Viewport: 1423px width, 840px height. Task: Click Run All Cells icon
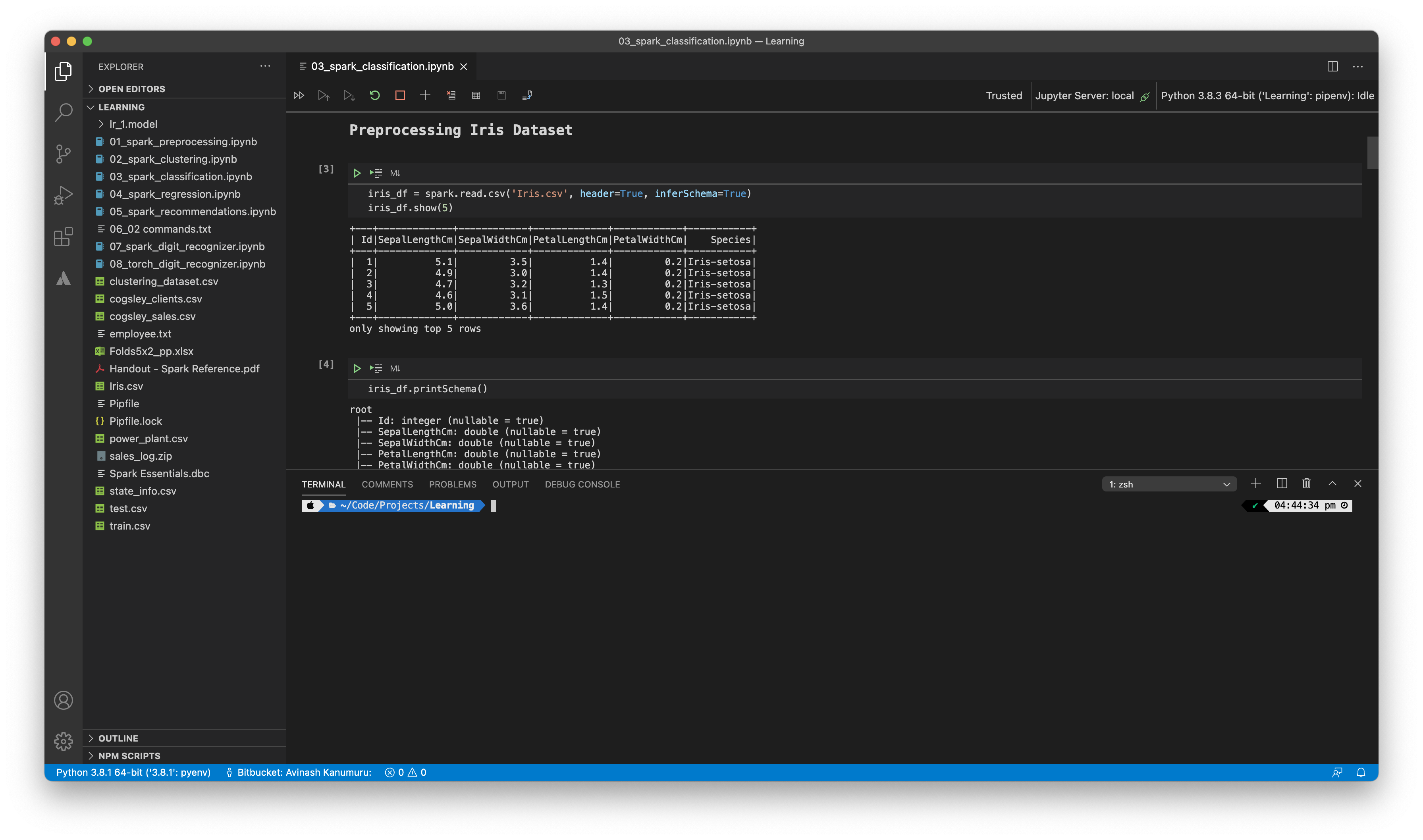(299, 95)
